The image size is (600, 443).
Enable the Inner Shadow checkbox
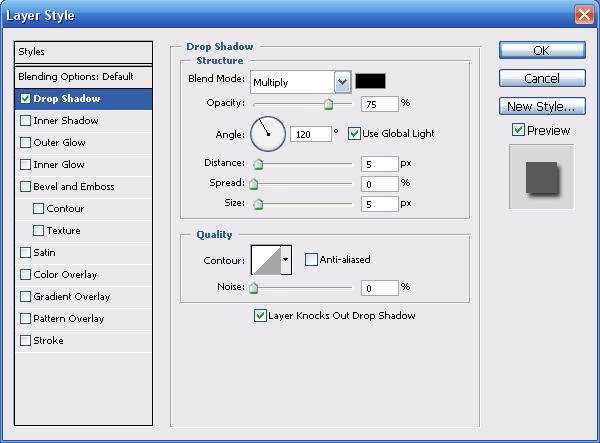[25, 121]
